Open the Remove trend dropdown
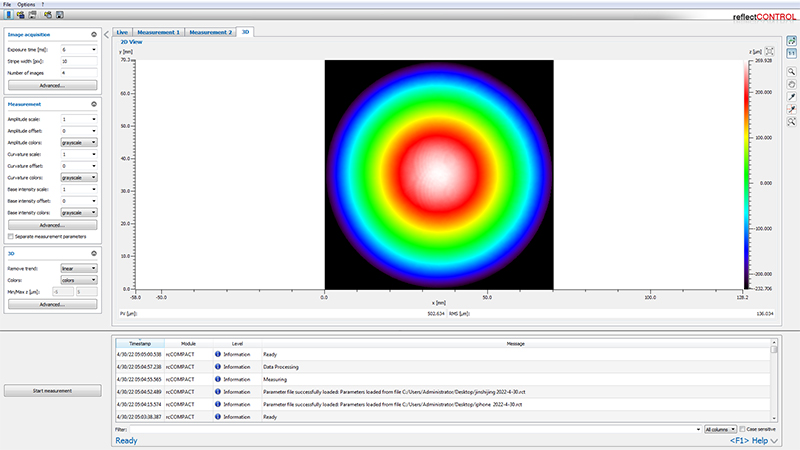 (78, 267)
